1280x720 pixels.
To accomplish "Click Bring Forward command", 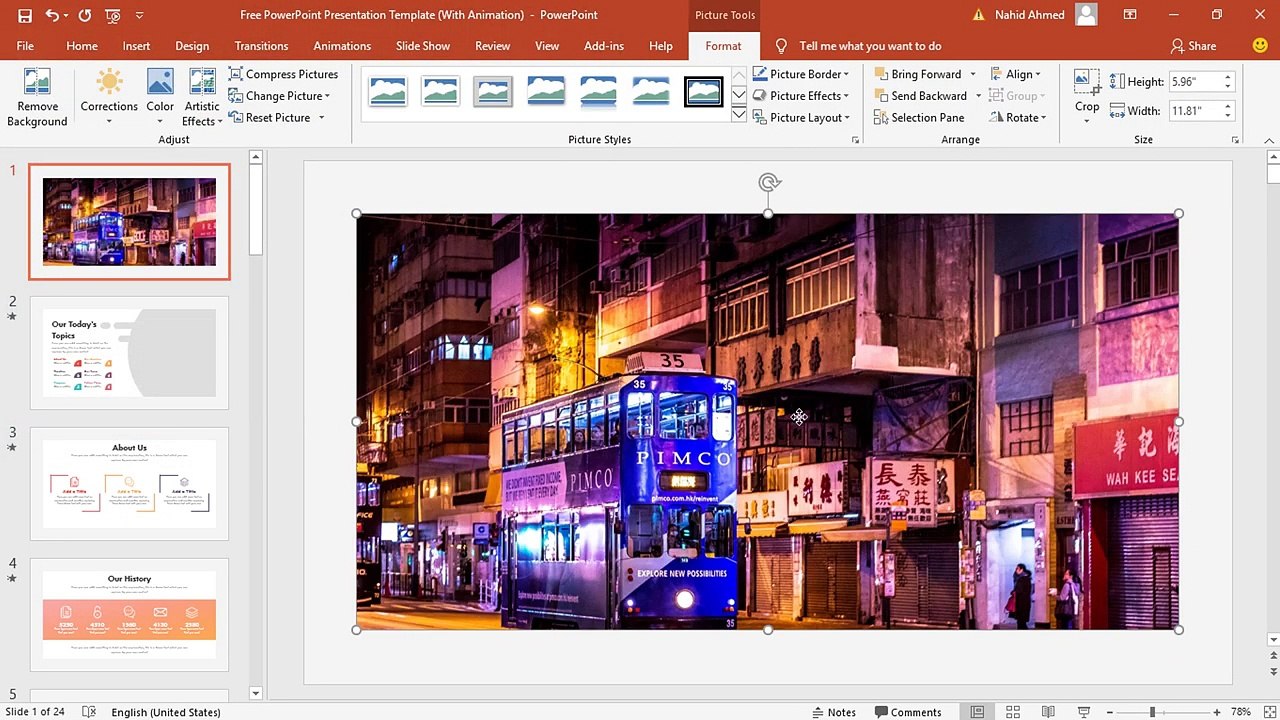I will [x=917, y=74].
